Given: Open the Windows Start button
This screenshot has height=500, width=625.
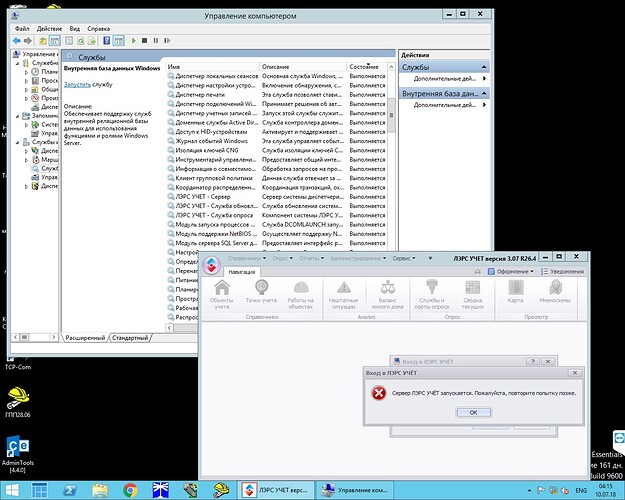Looking at the screenshot, I should point(12,490).
